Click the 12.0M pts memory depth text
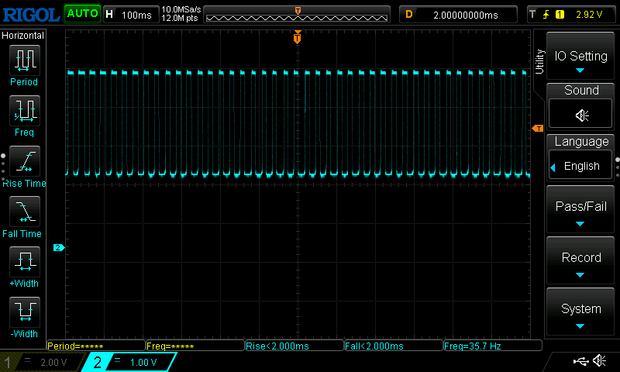This screenshot has width=620, height=372. tap(180, 18)
